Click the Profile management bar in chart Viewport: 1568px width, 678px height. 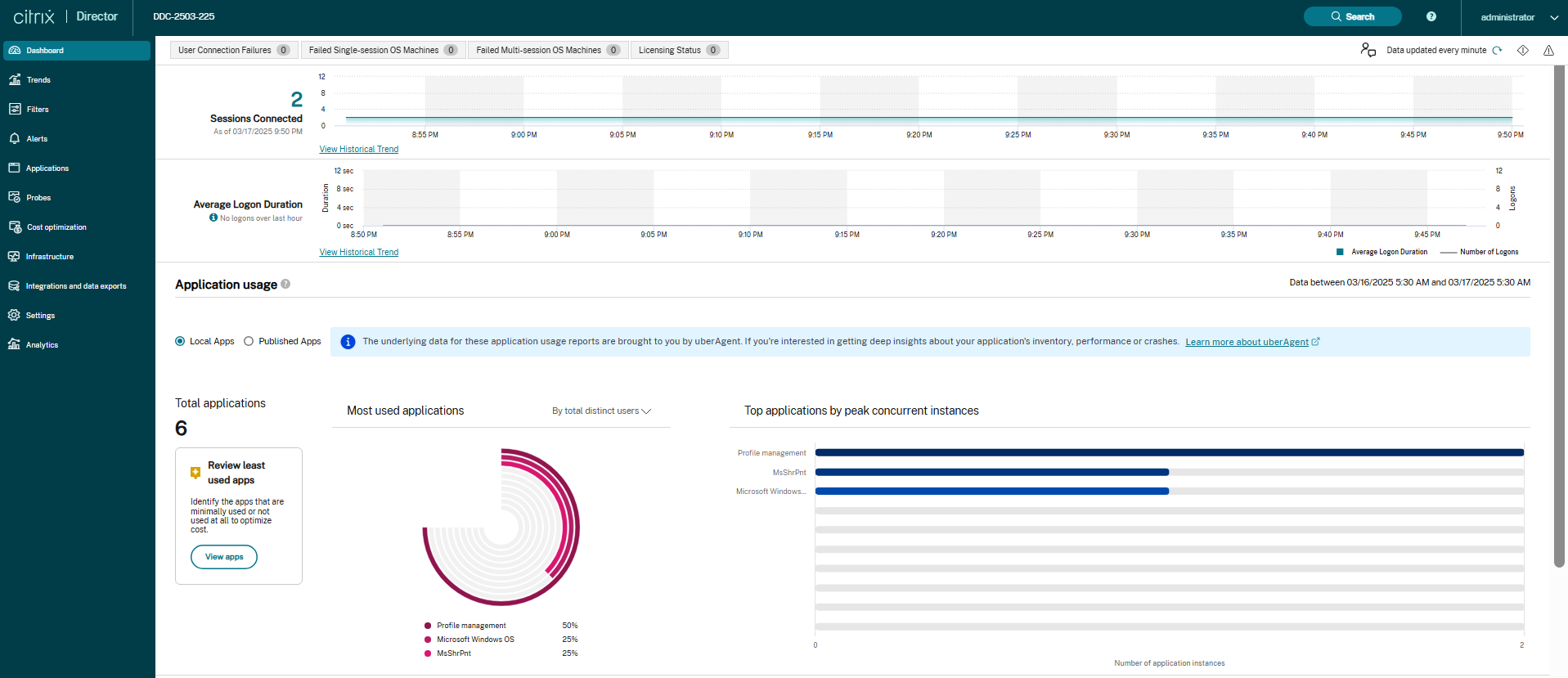1169,452
